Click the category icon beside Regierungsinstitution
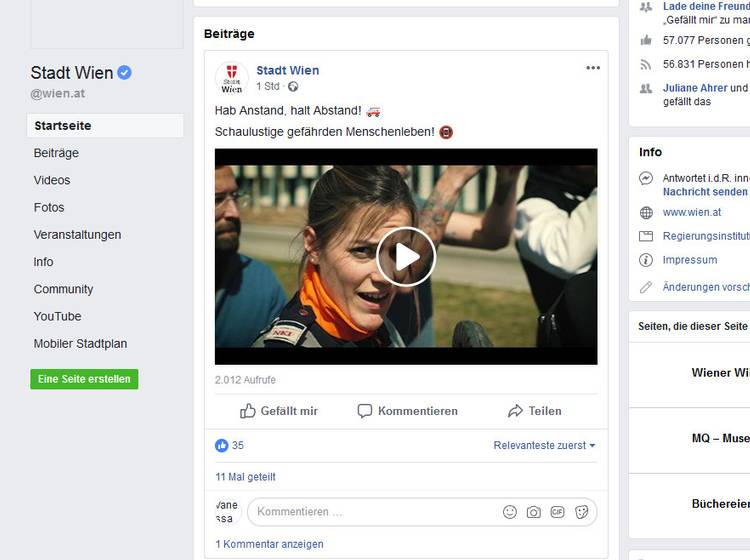Image resolution: width=750 pixels, height=560 pixels. click(x=646, y=236)
